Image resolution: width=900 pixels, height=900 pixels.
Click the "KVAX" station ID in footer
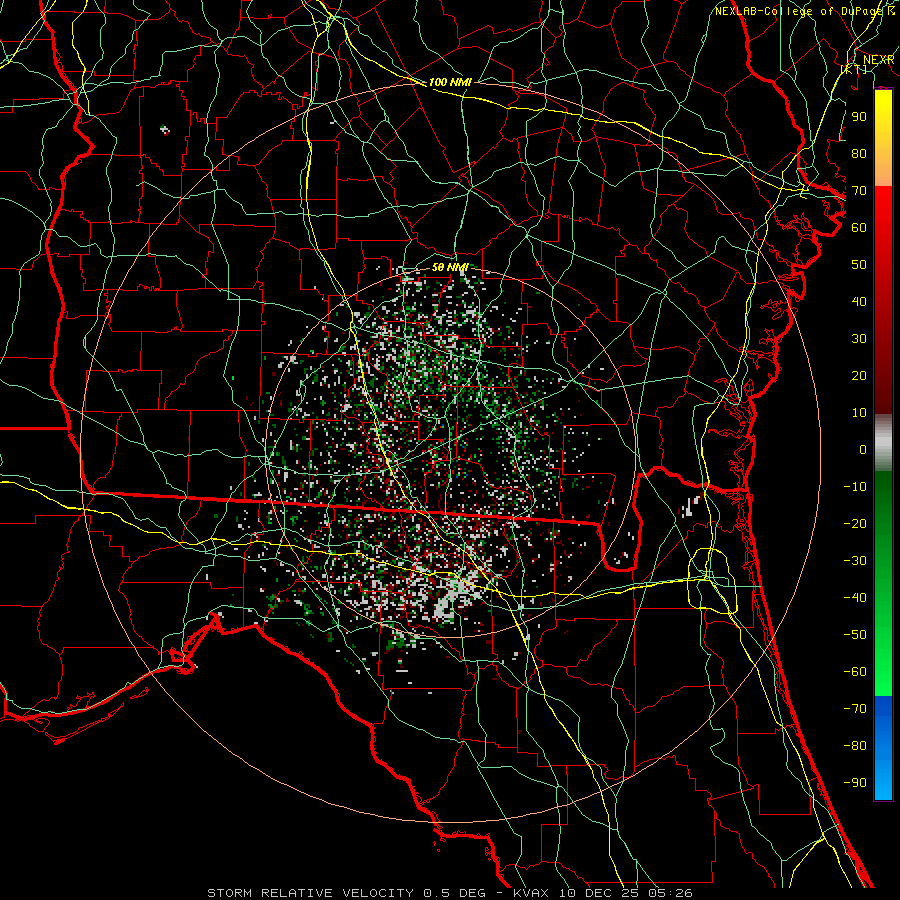(532, 893)
